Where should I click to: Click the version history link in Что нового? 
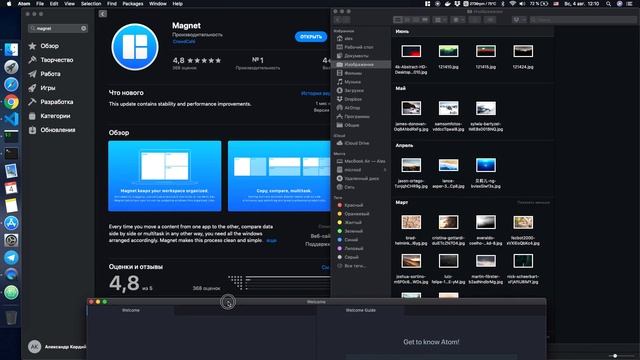click(x=316, y=93)
